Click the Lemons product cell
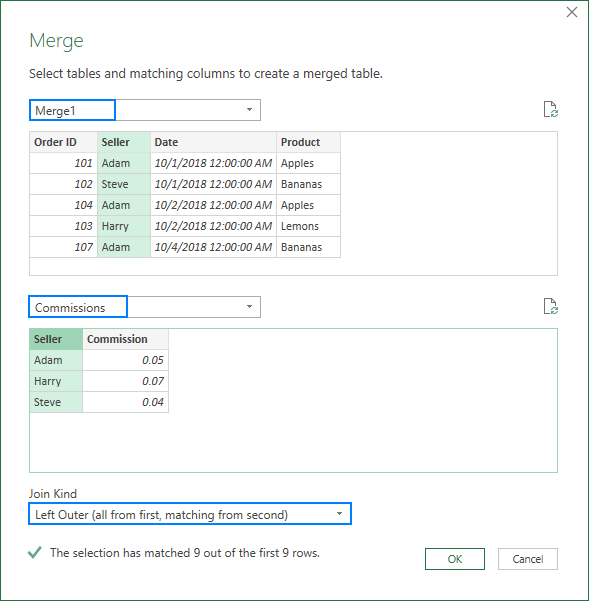This screenshot has width=589, height=601. (x=308, y=226)
